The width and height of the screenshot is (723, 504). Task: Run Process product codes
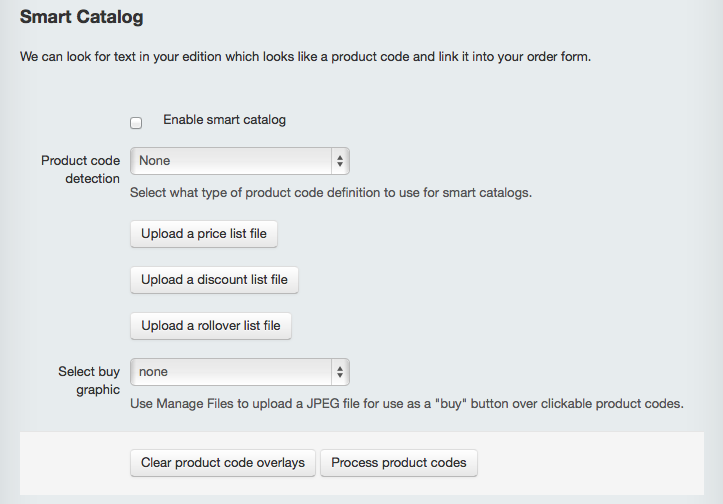click(399, 463)
